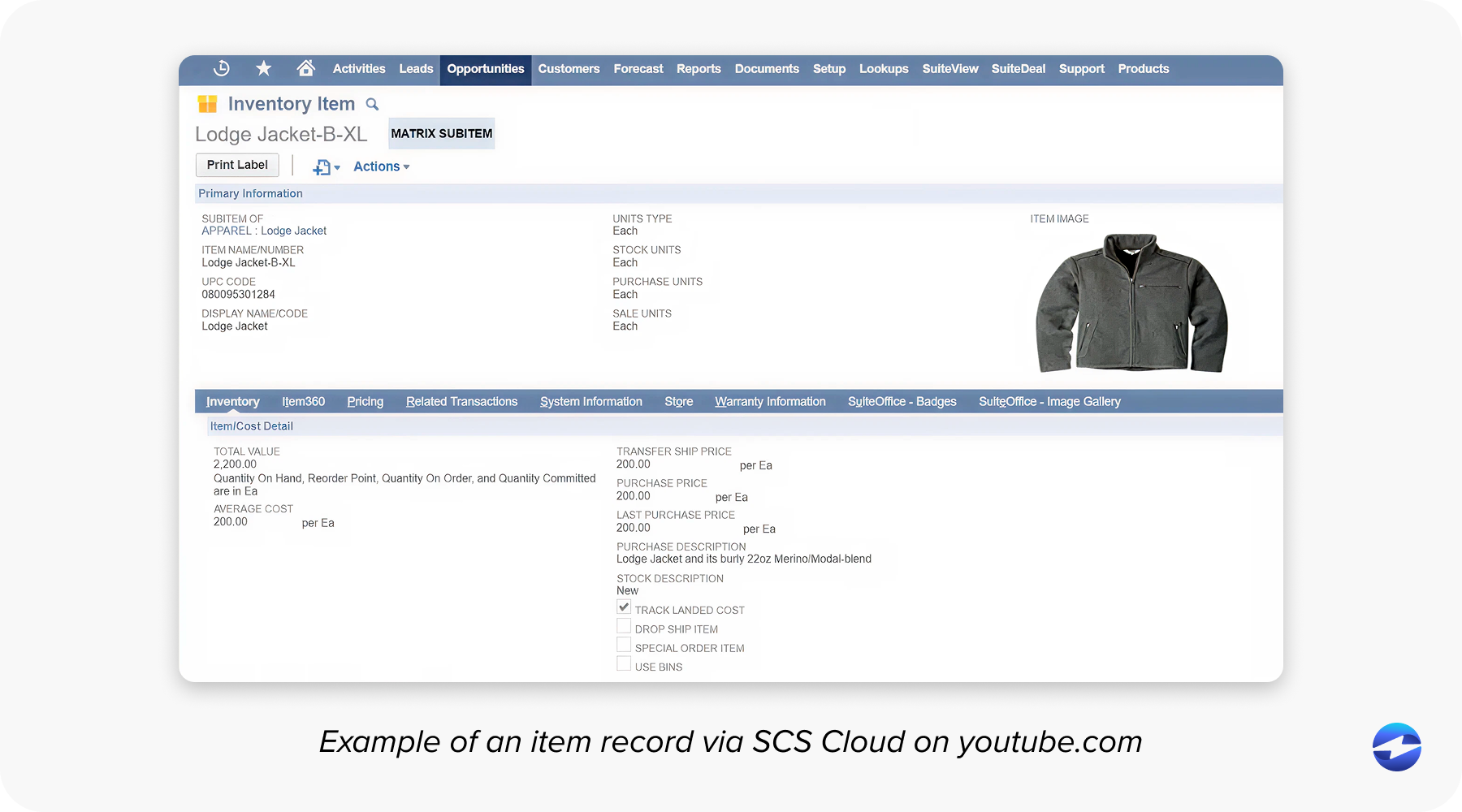1462x812 pixels.
Task: Open the APPAREL : Lodge Jacket link
Action: point(264,231)
